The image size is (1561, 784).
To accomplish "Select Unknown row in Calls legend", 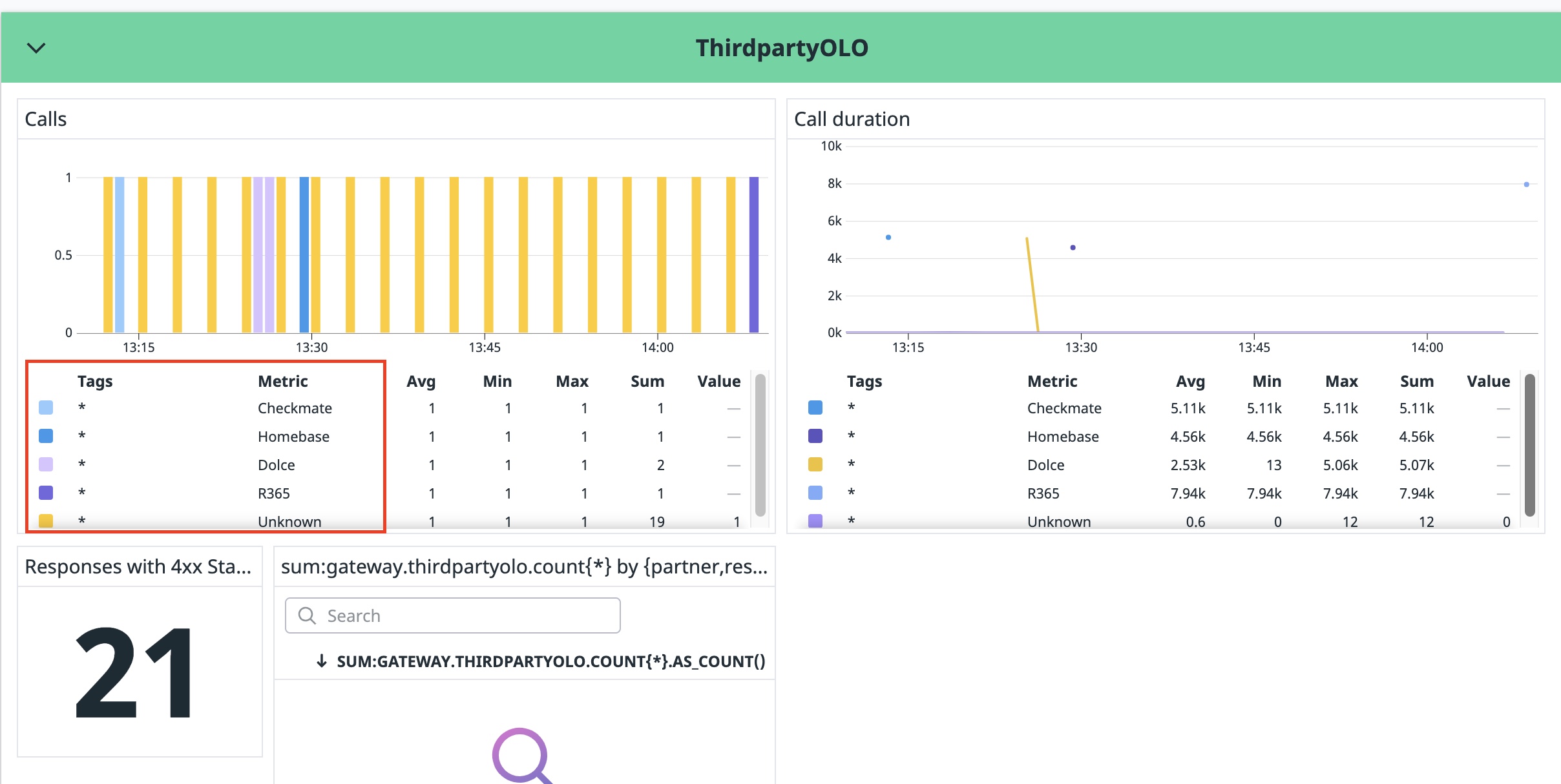I will pos(390,521).
